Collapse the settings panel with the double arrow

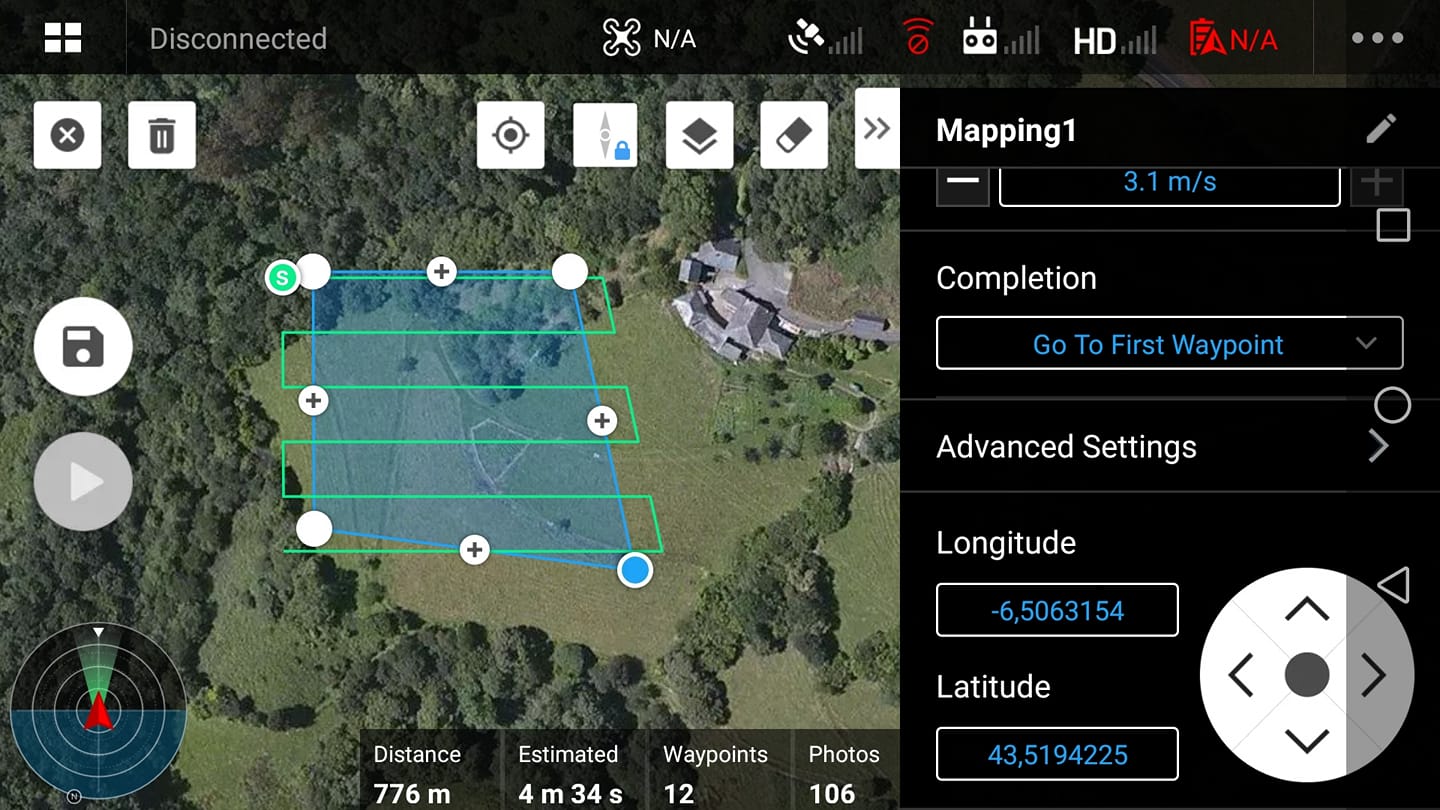877,129
